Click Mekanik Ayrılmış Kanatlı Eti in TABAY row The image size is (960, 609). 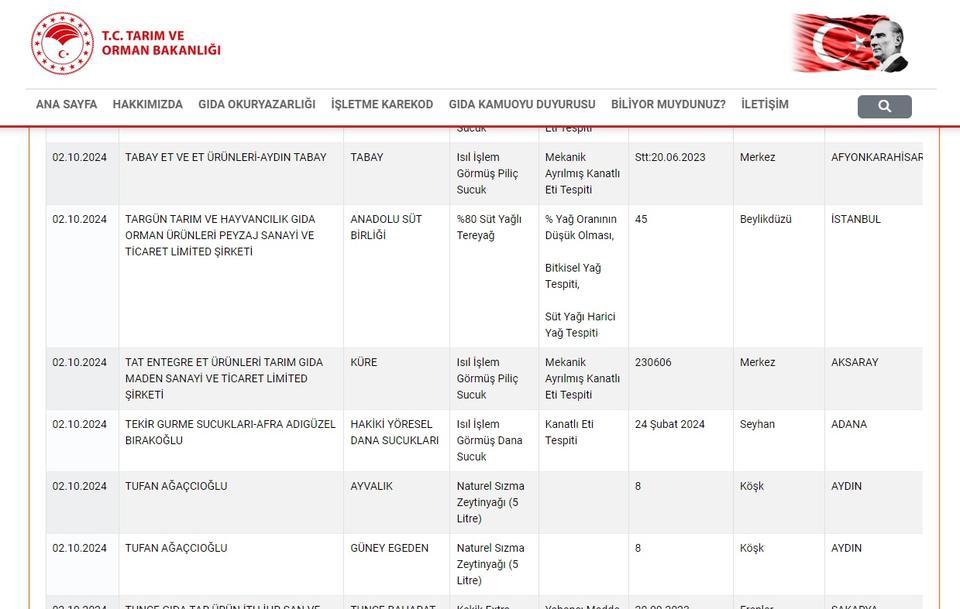click(582, 173)
